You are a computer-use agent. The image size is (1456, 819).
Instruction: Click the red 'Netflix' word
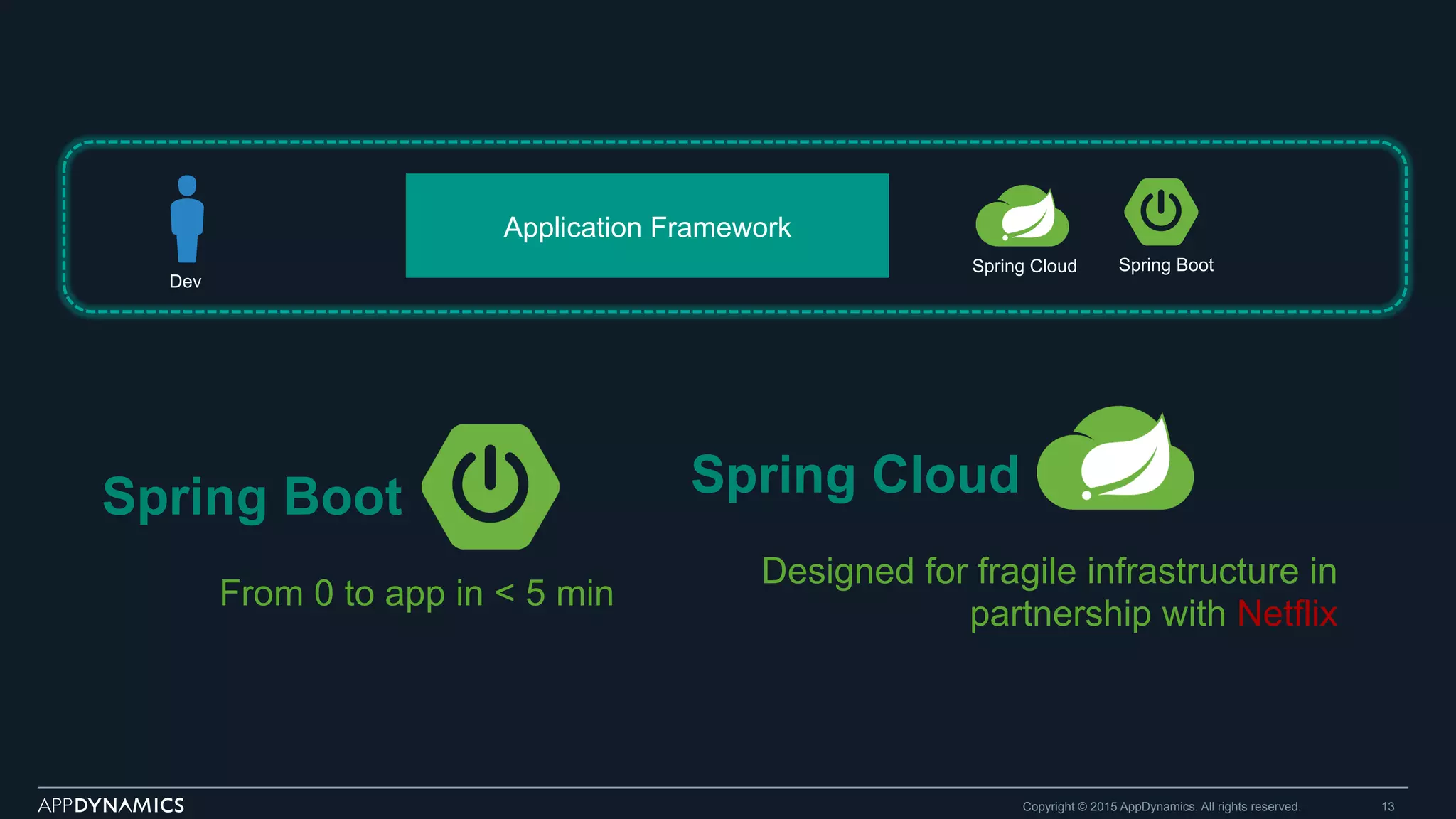pos(1288,614)
